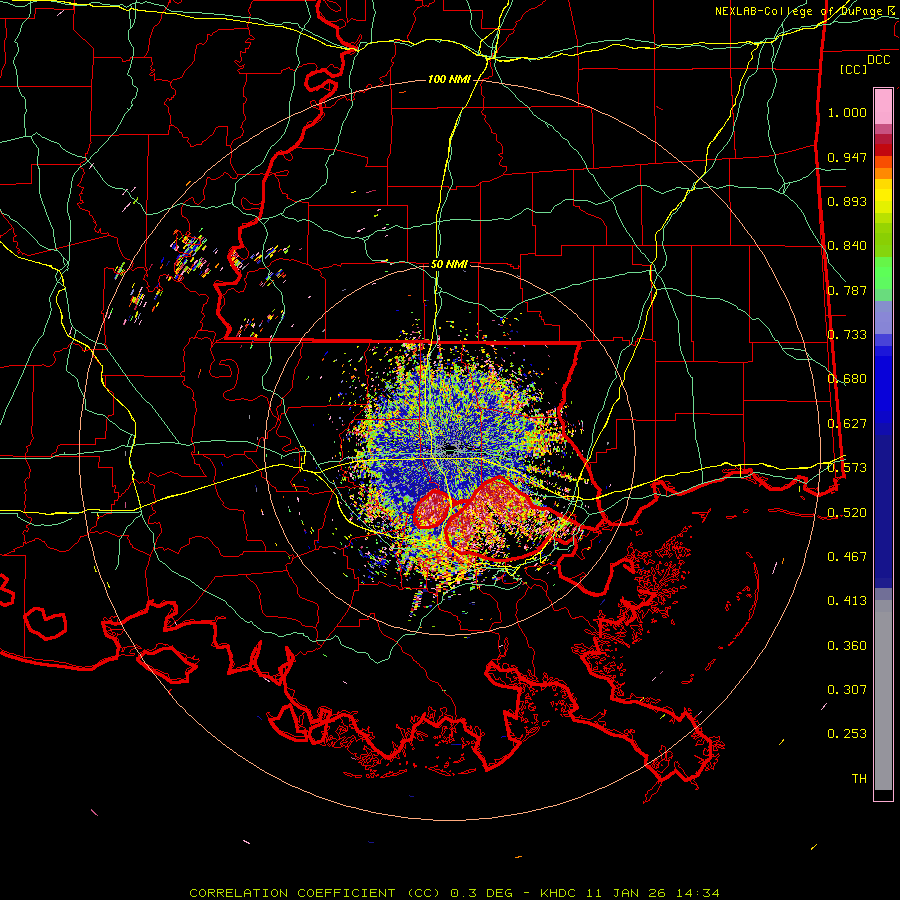Select the 0.680 color scale value

(847, 379)
